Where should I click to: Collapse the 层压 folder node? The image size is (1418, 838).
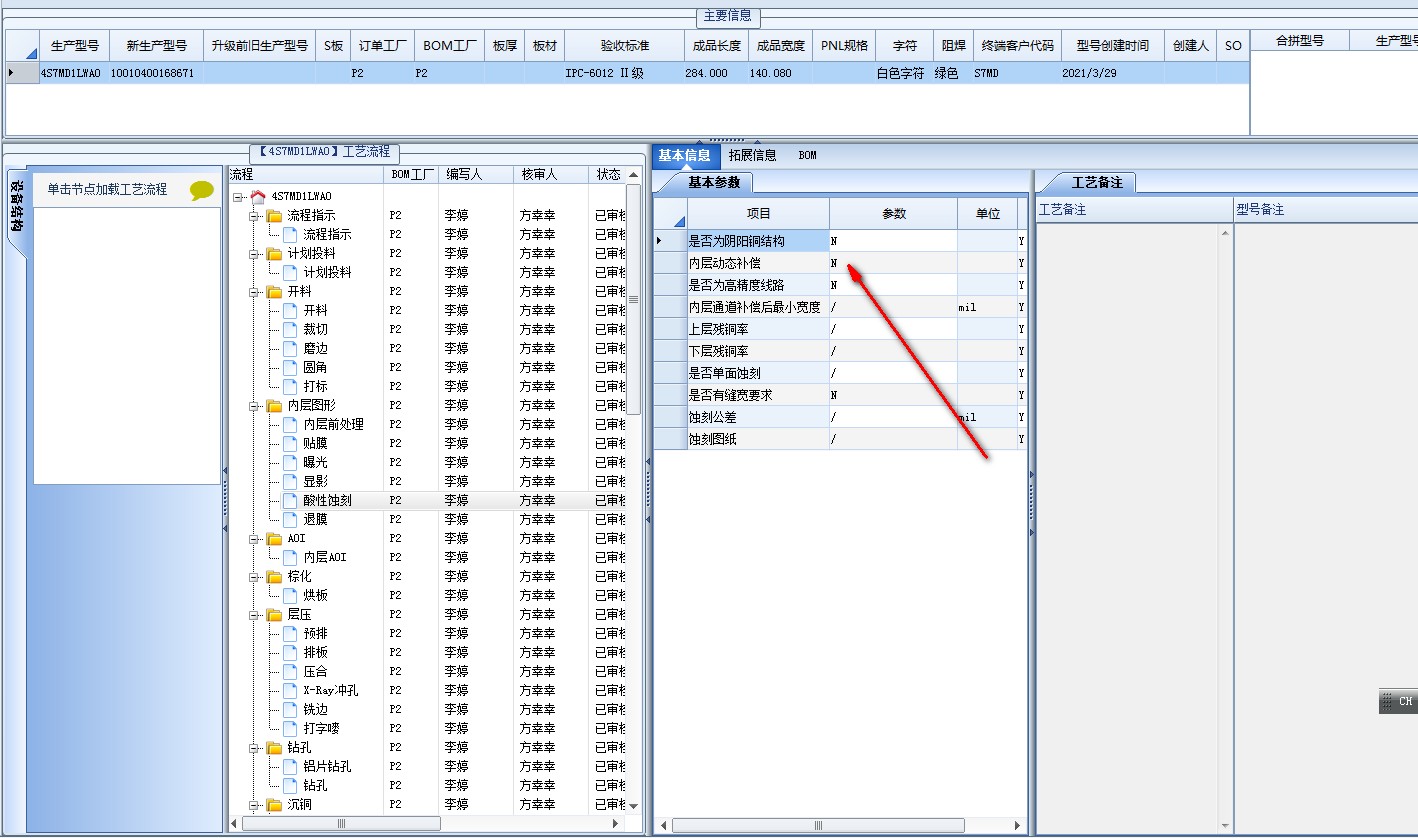tap(254, 615)
